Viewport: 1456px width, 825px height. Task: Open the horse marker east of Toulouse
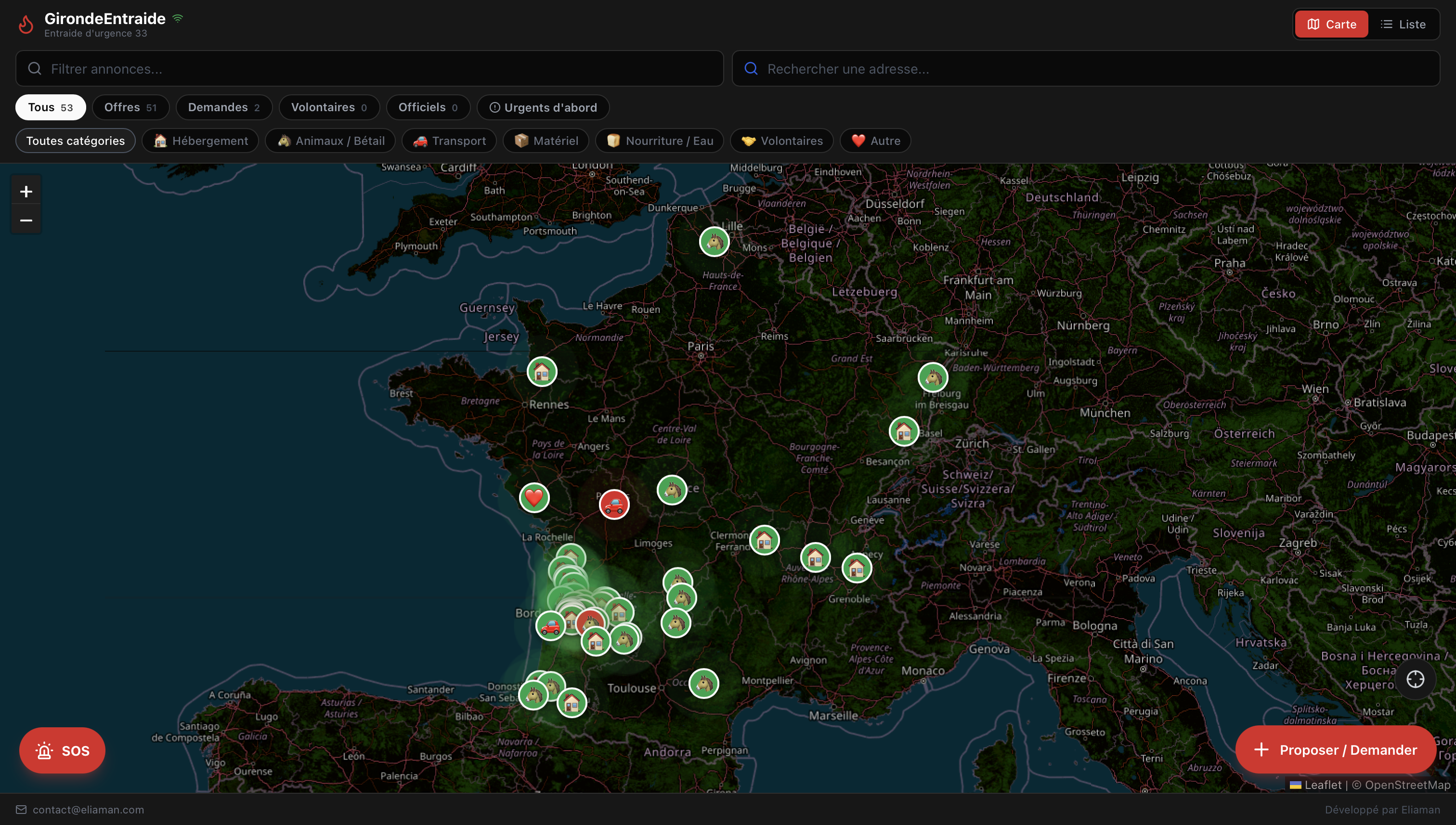(703, 683)
